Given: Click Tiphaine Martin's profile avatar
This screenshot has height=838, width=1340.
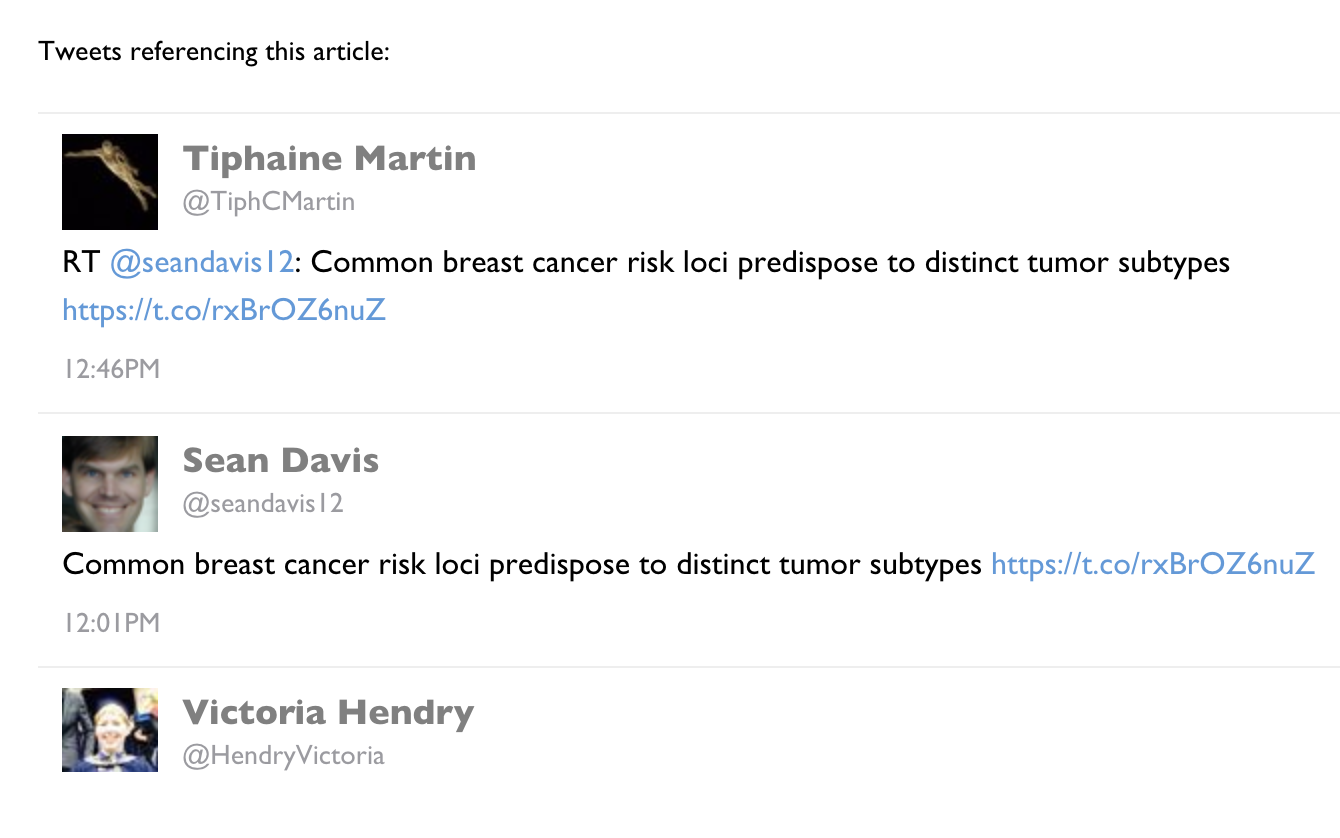Looking at the screenshot, I should pyautogui.click(x=110, y=182).
